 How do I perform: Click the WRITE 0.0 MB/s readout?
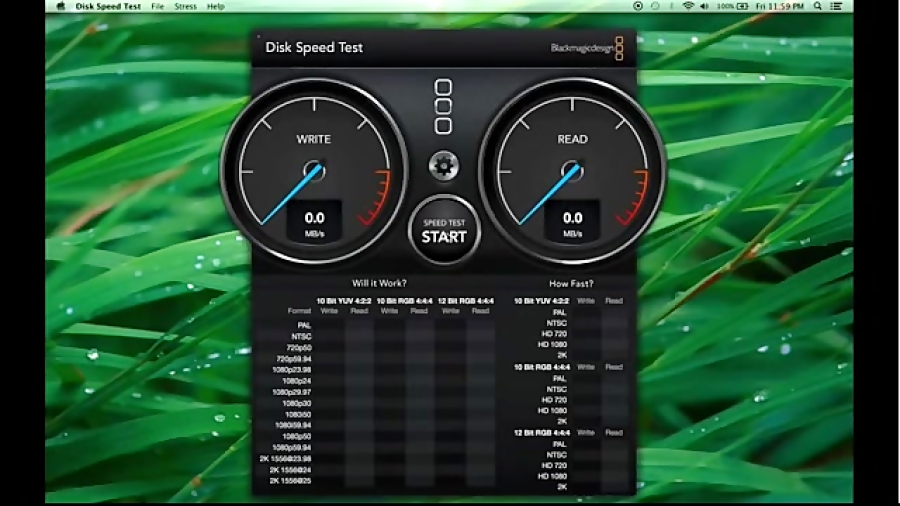click(x=314, y=222)
